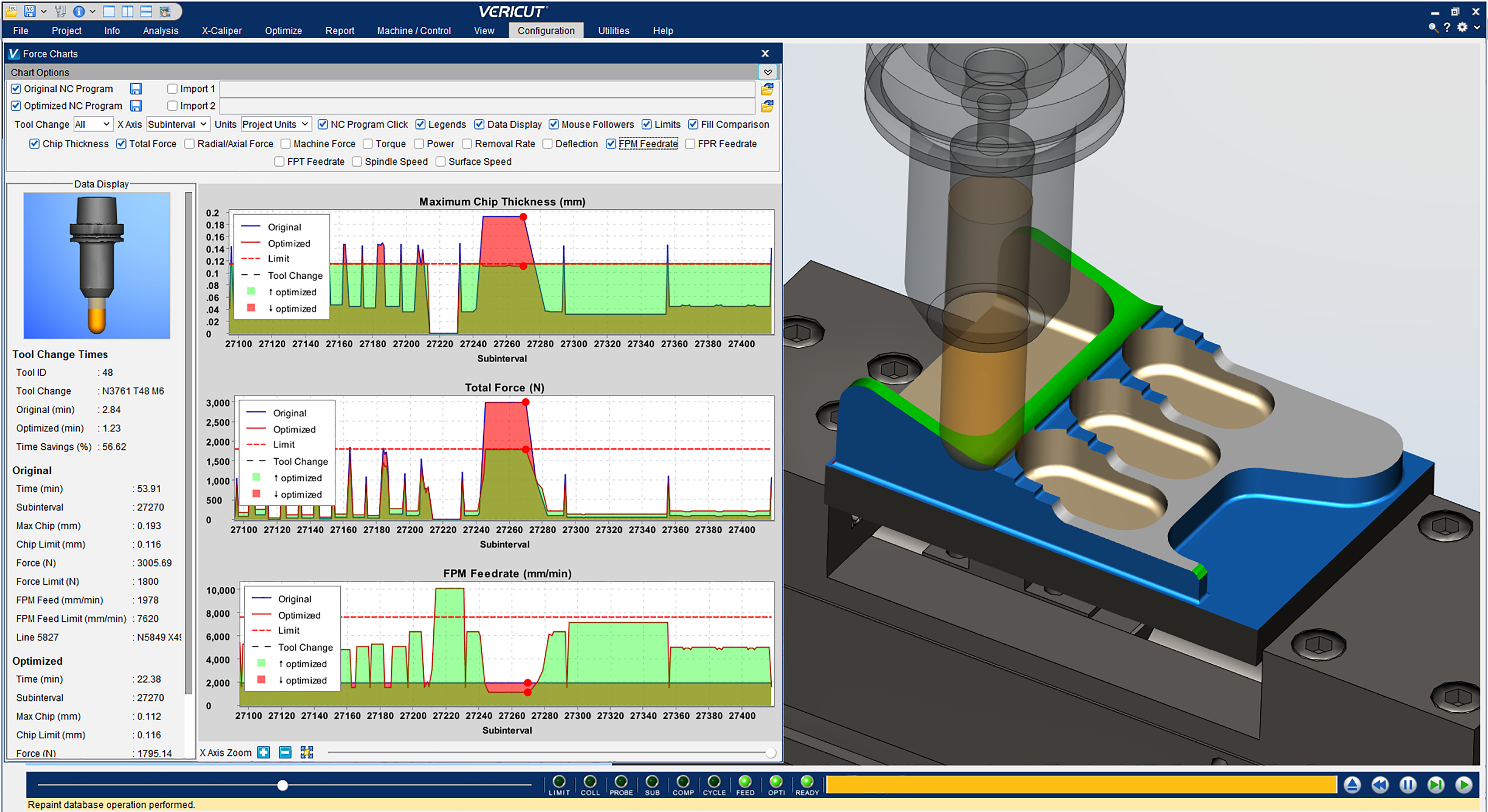
Task: Click the blue info icon in top toolbar
Action: tap(79, 11)
